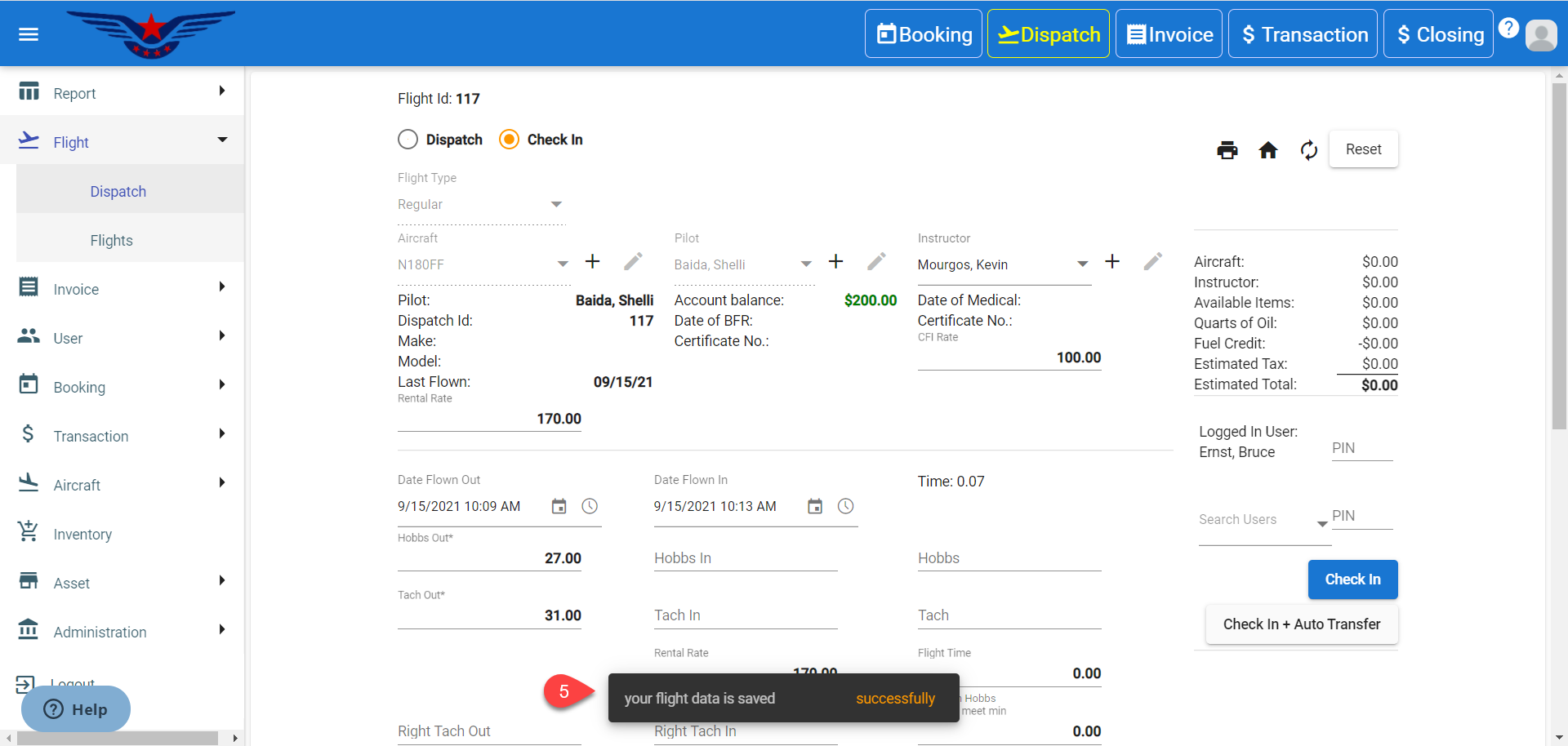The width and height of the screenshot is (1568, 746).
Task: Click the help question mark icon in header
Action: [x=1508, y=29]
